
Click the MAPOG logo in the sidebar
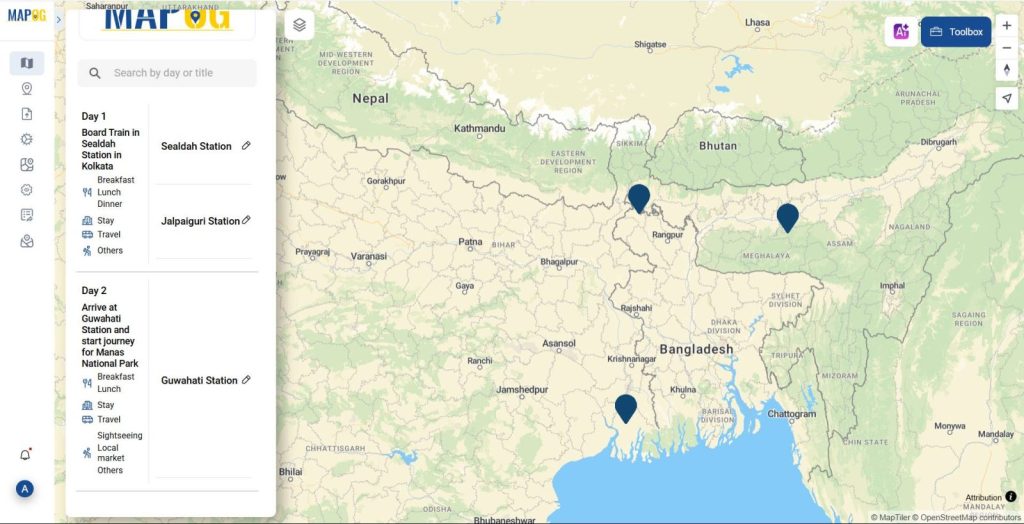pyautogui.click(x=27, y=16)
